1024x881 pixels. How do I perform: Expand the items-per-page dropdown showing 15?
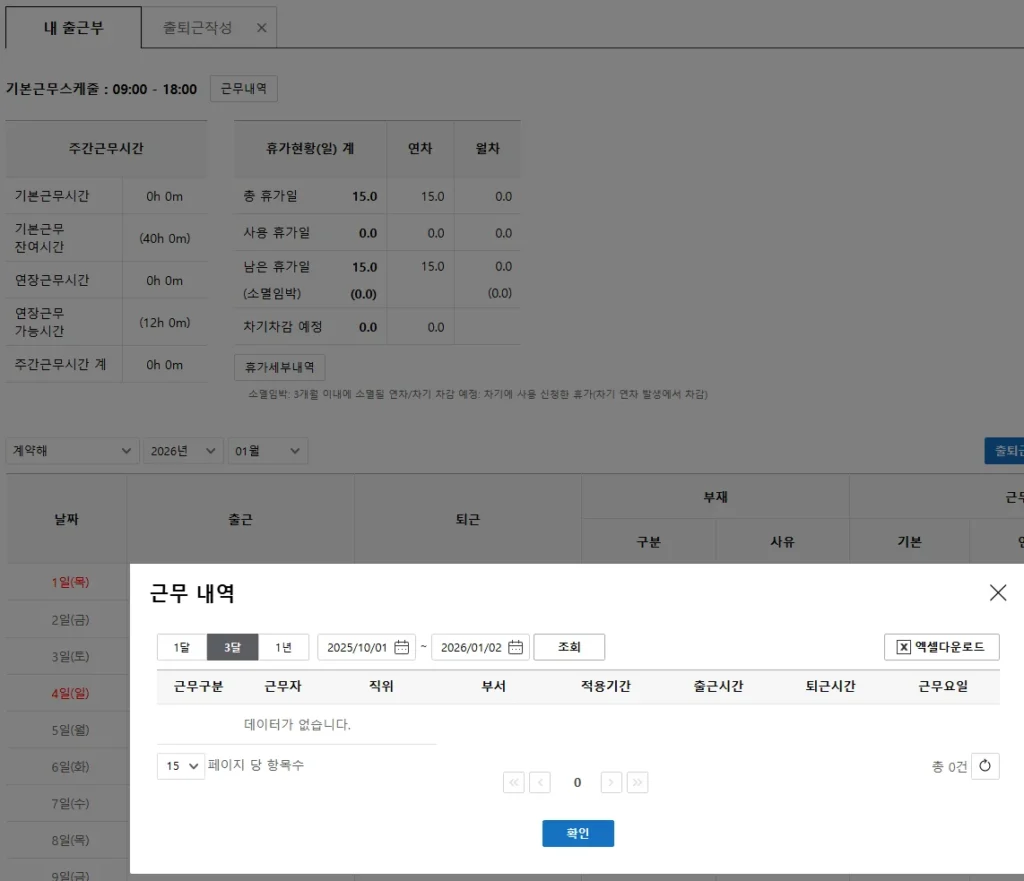(181, 766)
